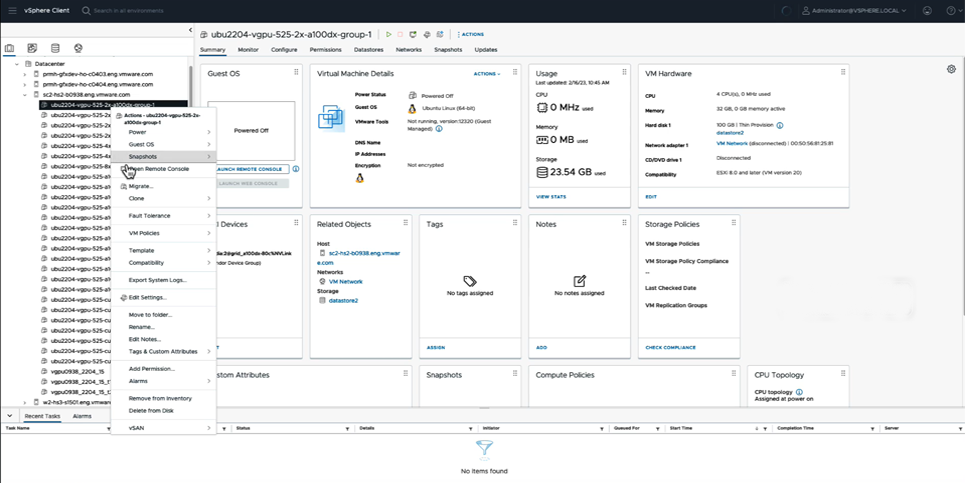Screen dimensions: 965x483
Task: Focus the search in all environments field
Action: click(129, 11)
